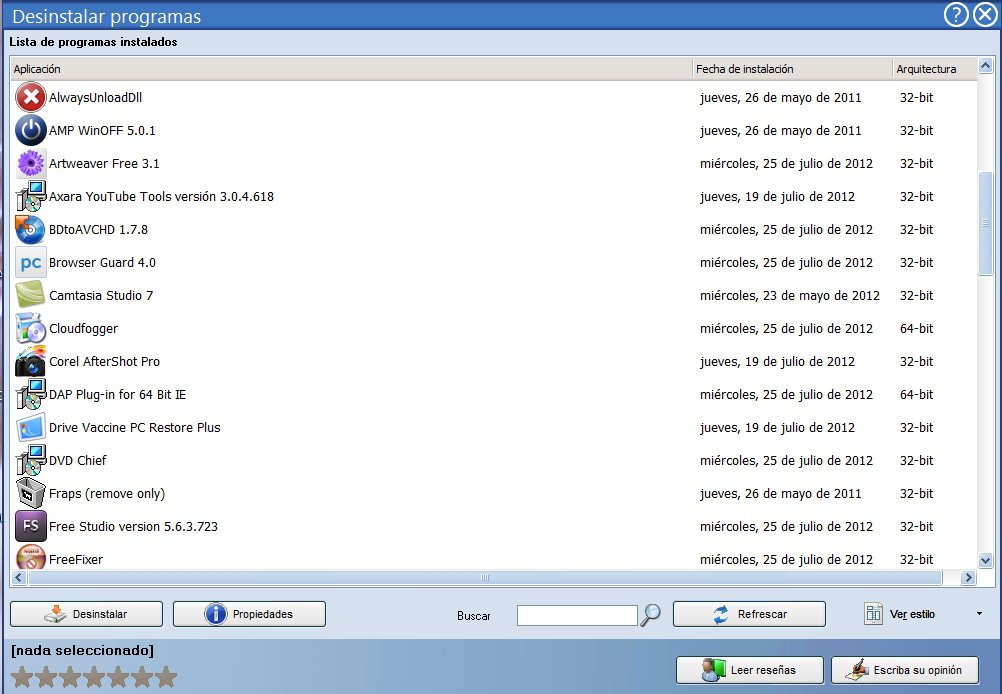Select the Fraps (remove only) entry
The image size is (1002, 694).
coord(107,493)
